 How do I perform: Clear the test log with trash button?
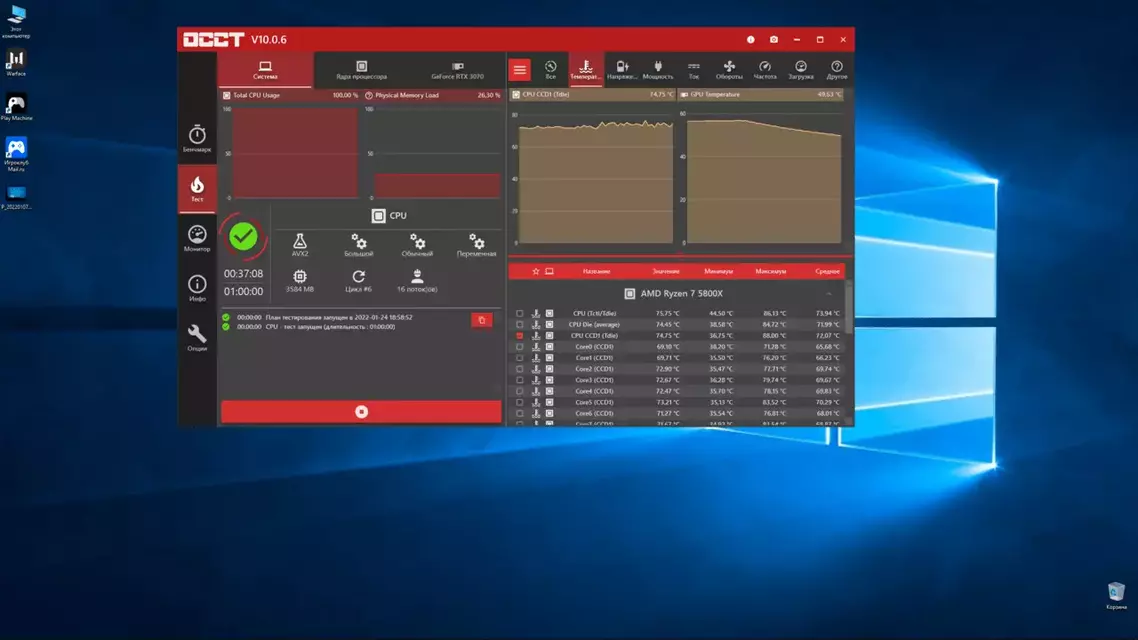(x=482, y=320)
